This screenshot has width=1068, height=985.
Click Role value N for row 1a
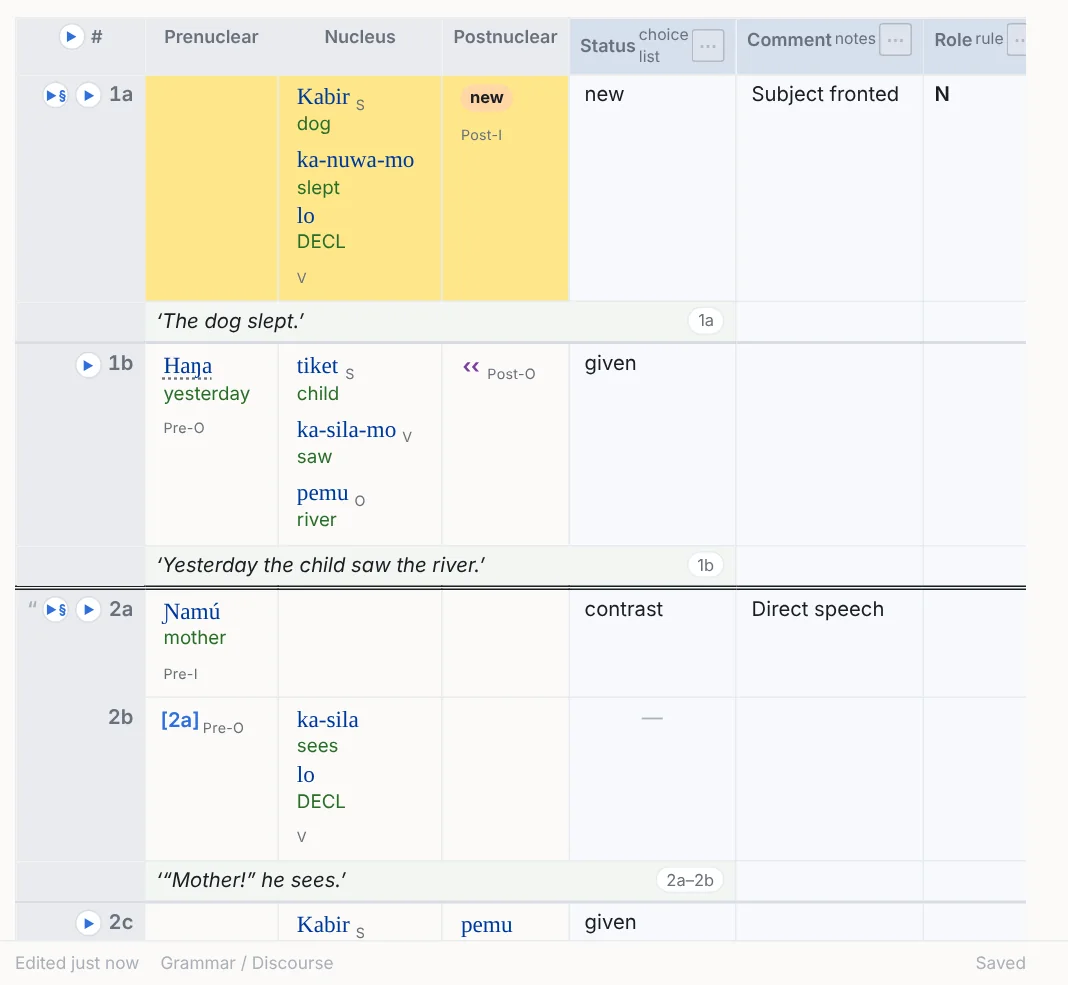[942, 94]
